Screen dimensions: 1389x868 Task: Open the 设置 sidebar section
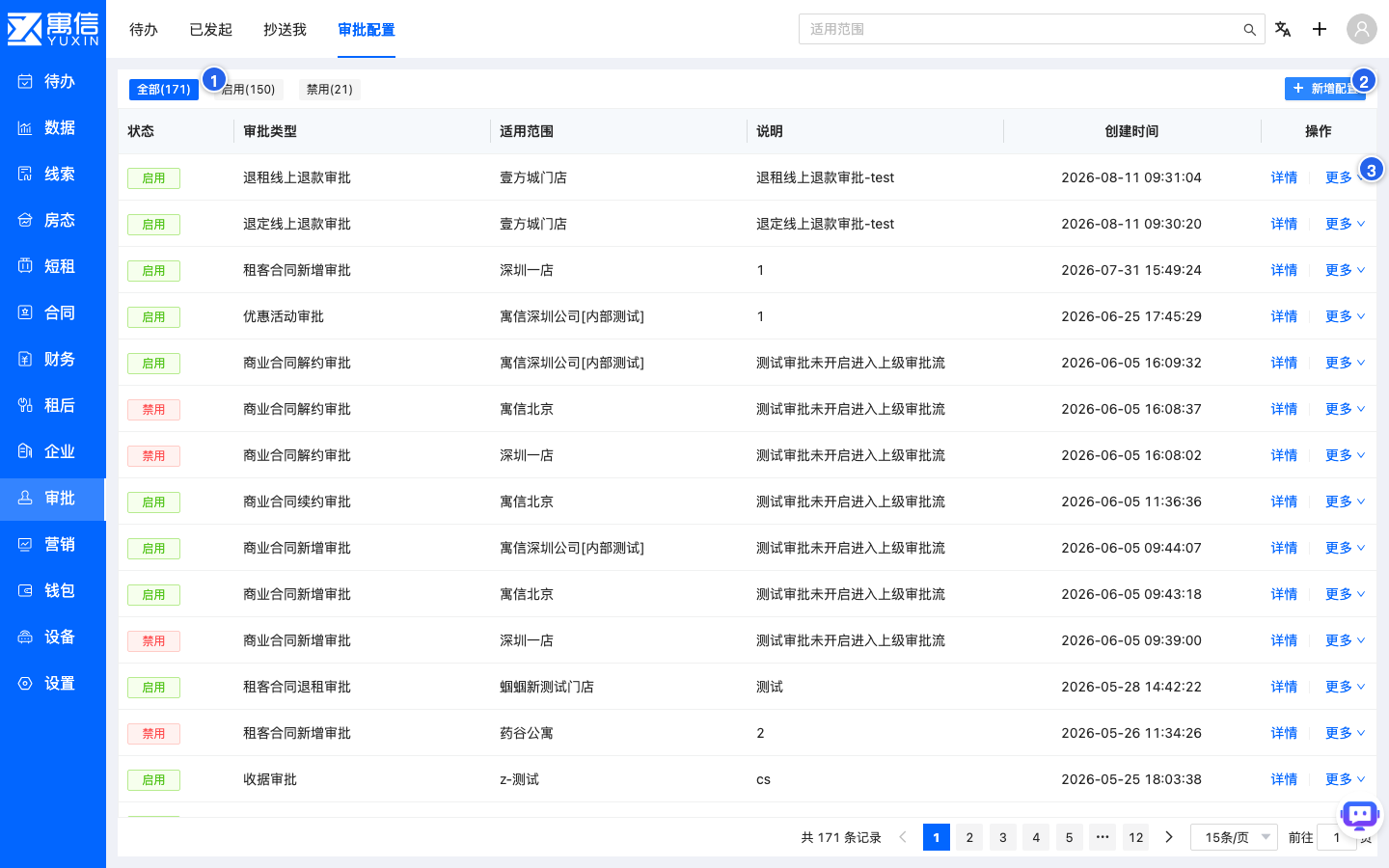point(53,684)
